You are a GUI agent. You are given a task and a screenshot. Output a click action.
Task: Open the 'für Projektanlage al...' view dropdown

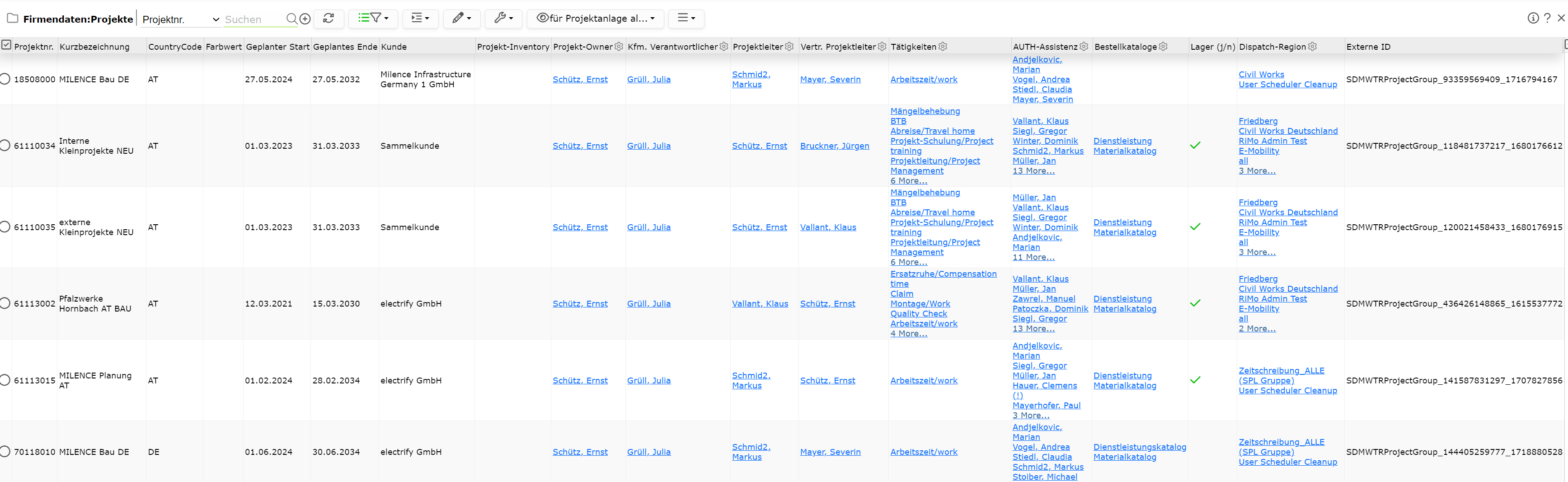pyautogui.click(x=595, y=18)
